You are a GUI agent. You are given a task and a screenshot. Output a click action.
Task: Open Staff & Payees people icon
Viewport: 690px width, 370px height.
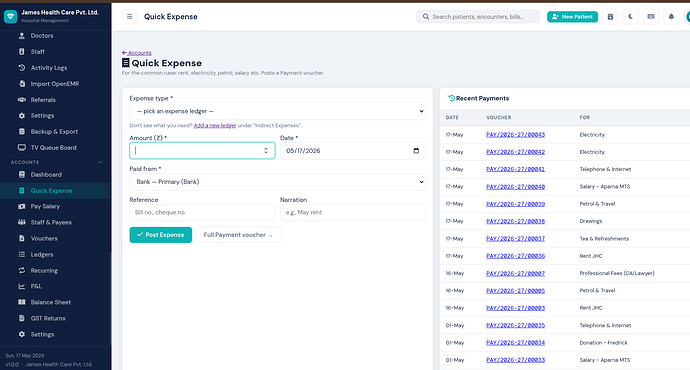coord(22,222)
